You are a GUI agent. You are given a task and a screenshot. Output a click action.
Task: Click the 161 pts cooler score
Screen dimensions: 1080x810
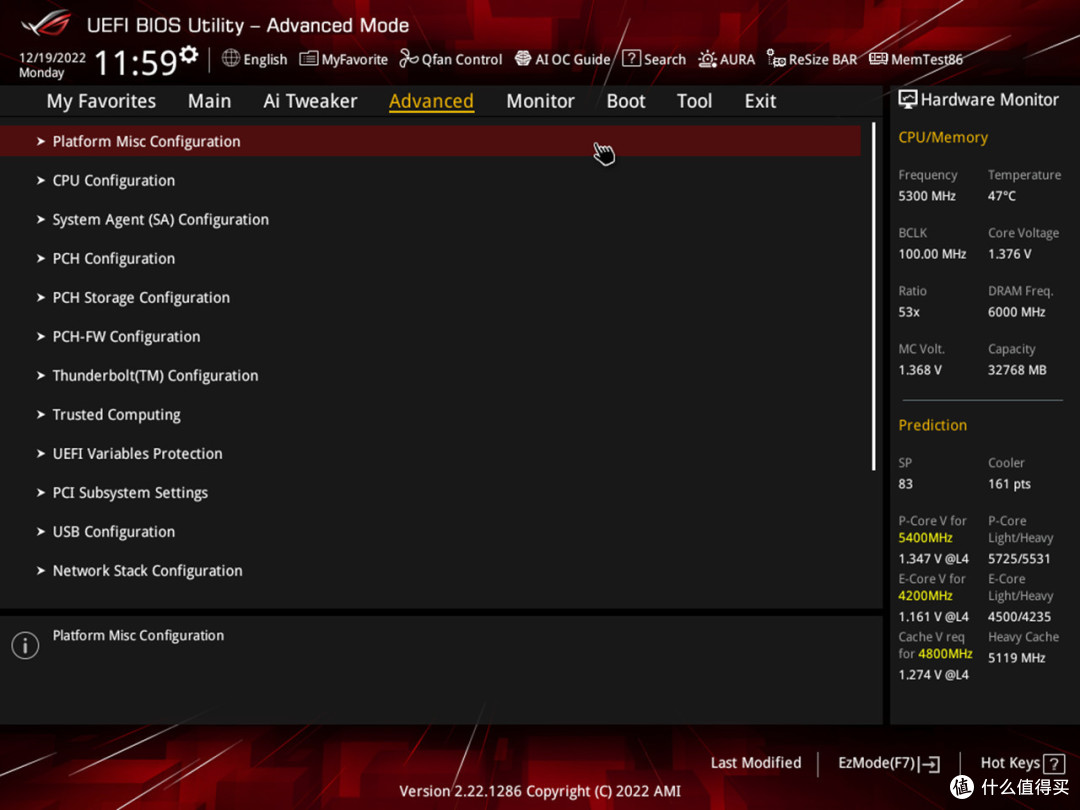click(x=1009, y=484)
